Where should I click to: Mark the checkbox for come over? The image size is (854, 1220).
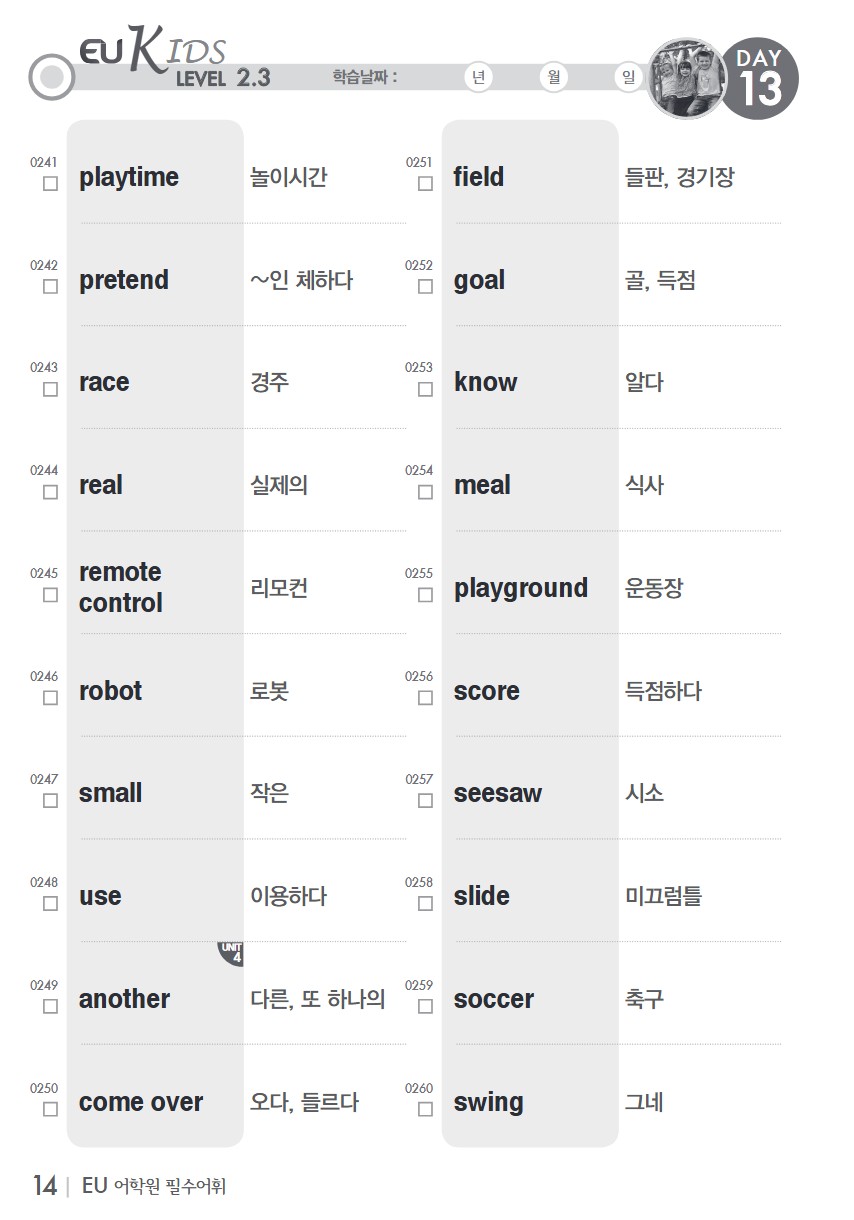[50, 1109]
